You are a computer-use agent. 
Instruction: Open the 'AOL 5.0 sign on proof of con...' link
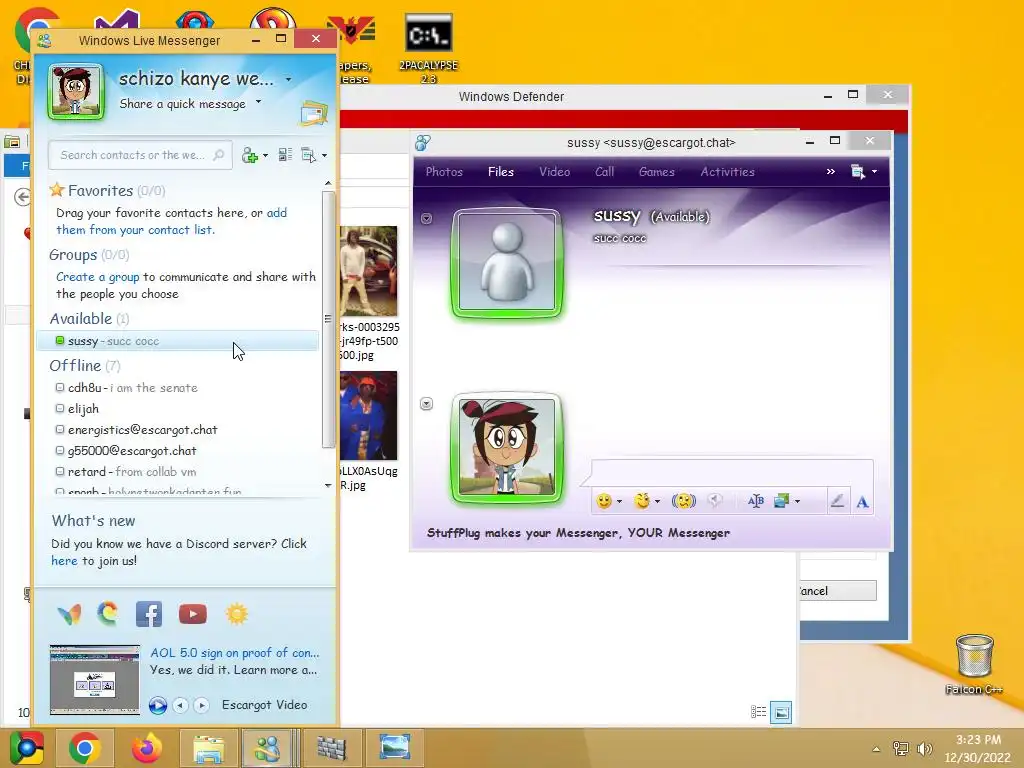[x=234, y=652]
